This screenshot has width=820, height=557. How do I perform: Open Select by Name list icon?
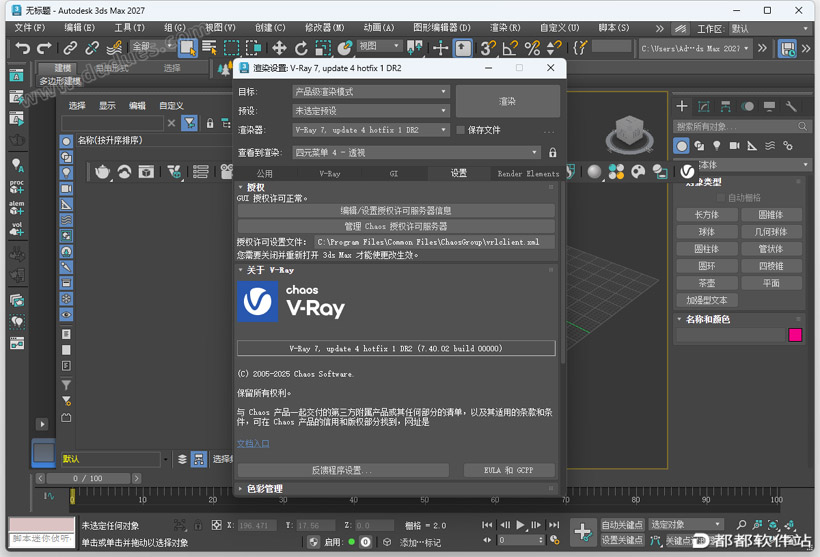point(209,48)
